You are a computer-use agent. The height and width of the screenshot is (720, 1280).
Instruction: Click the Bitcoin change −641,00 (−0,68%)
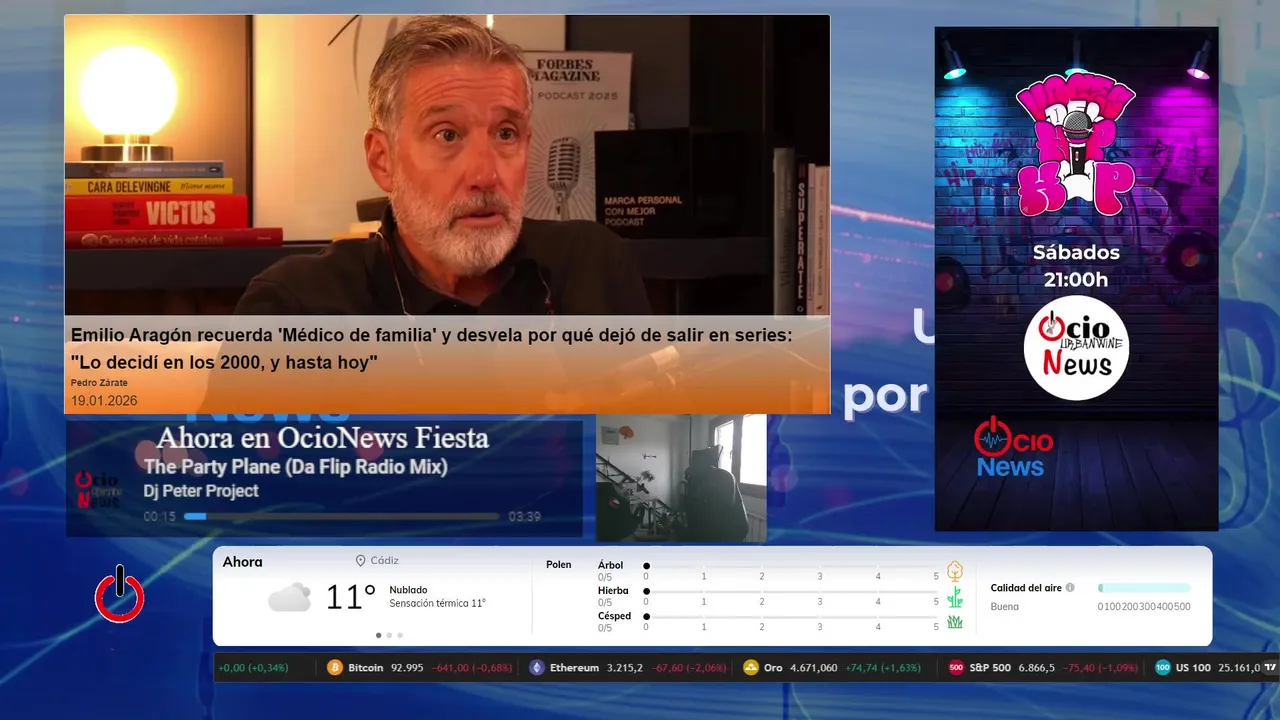(x=472, y=668)
